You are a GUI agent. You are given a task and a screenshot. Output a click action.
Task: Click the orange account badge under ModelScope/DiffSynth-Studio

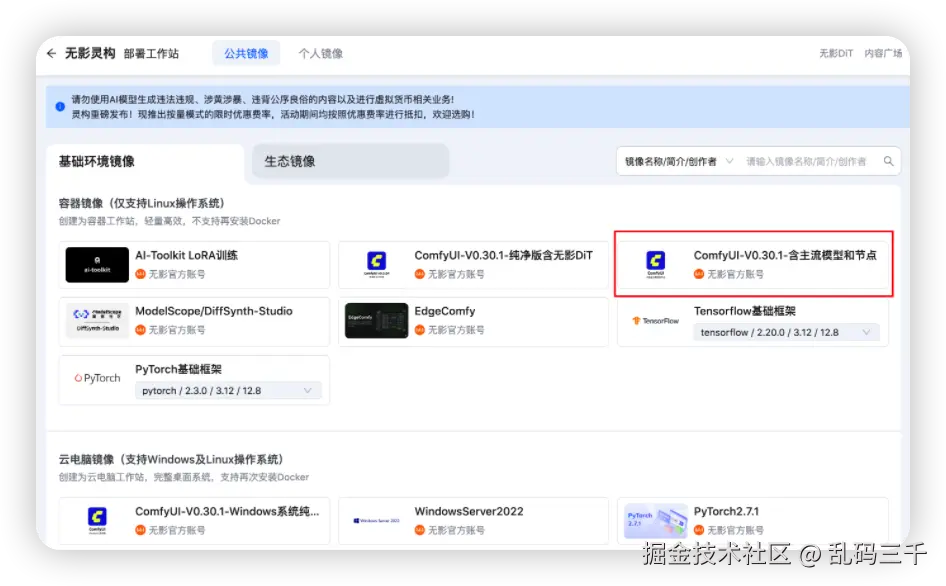pyautogui.click(x=141, y=330)
